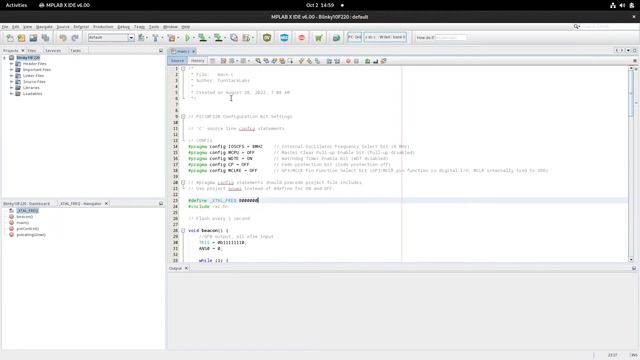Viewport: 640px width, 360px height.
Task: Expand the Linker Files folder
Action: coord(11,76)
